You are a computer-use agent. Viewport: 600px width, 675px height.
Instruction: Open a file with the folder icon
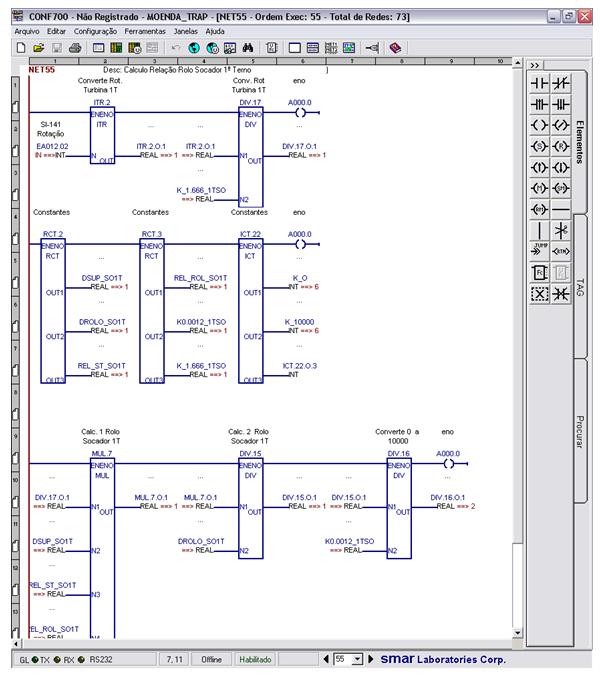coord(39,48)
